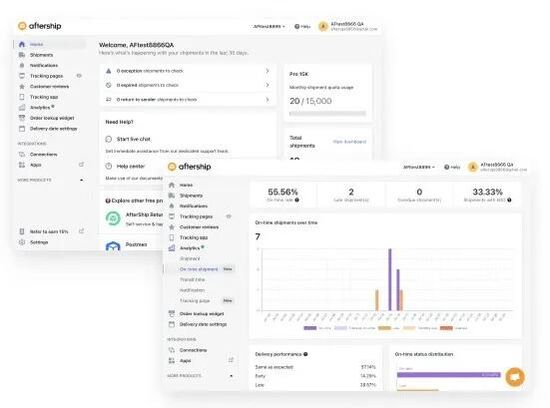Image resolution: width=550 pixels, height=408 pixels.
Task: Open account profile menu in back window
Action: coord(348,26)
